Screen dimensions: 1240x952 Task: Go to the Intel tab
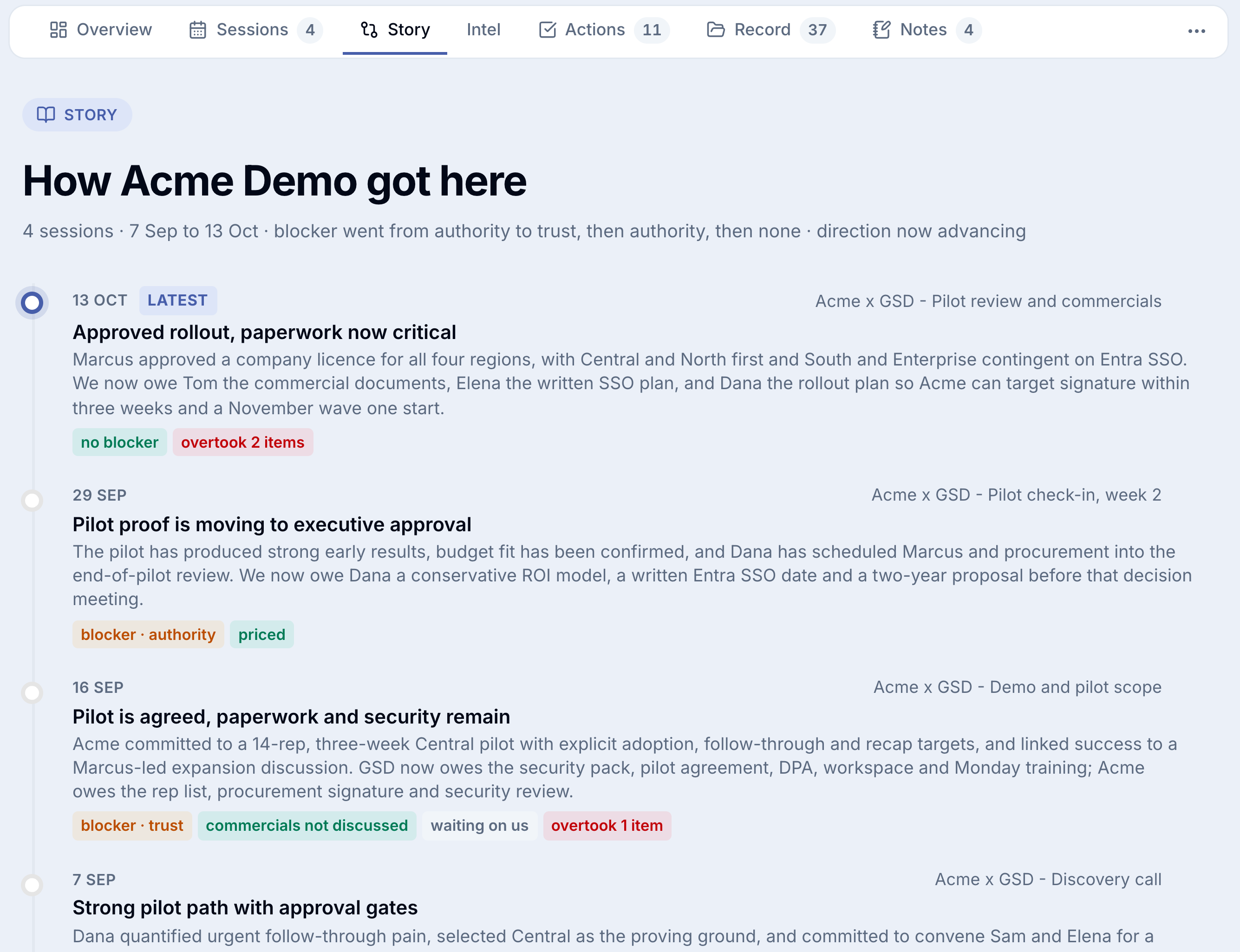click(x=483, y=29)
